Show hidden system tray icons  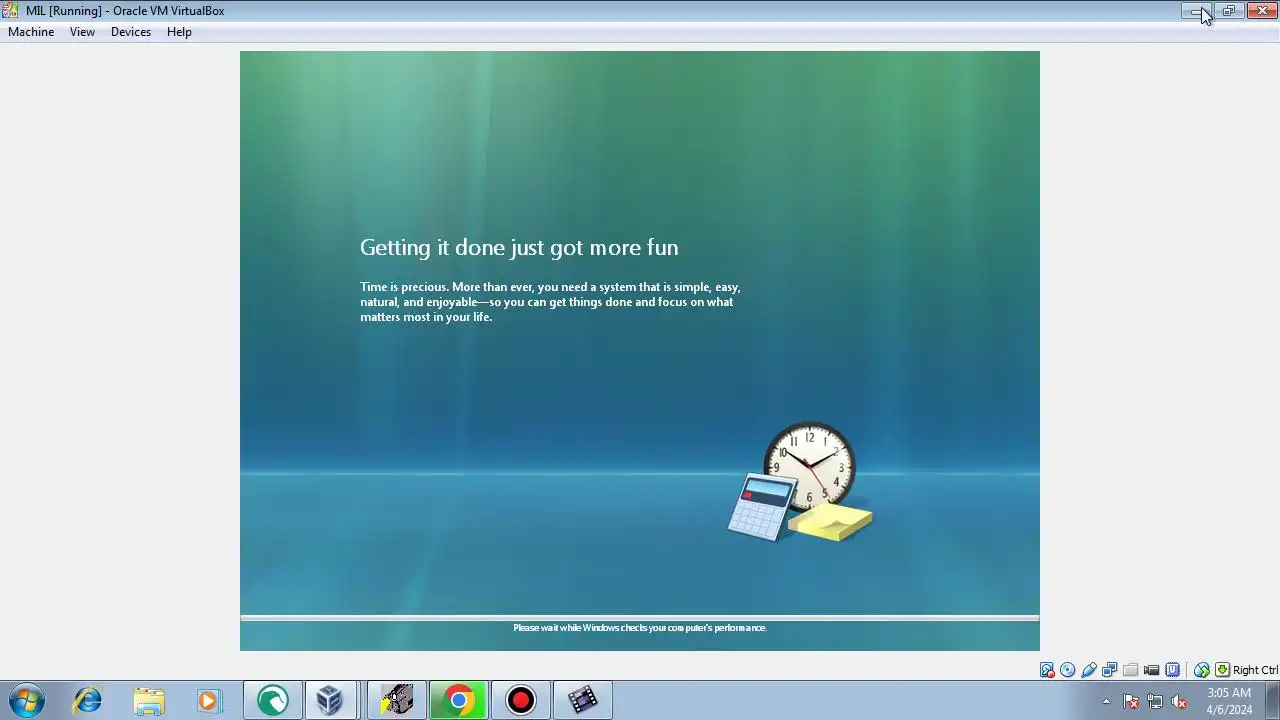(1106, 701)
